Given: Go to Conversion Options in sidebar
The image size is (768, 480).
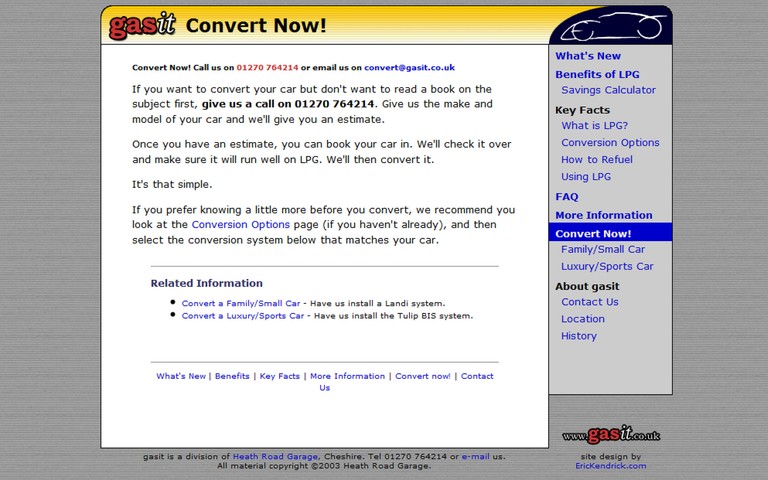Looking at the screenshot, I should coord(610,143).
